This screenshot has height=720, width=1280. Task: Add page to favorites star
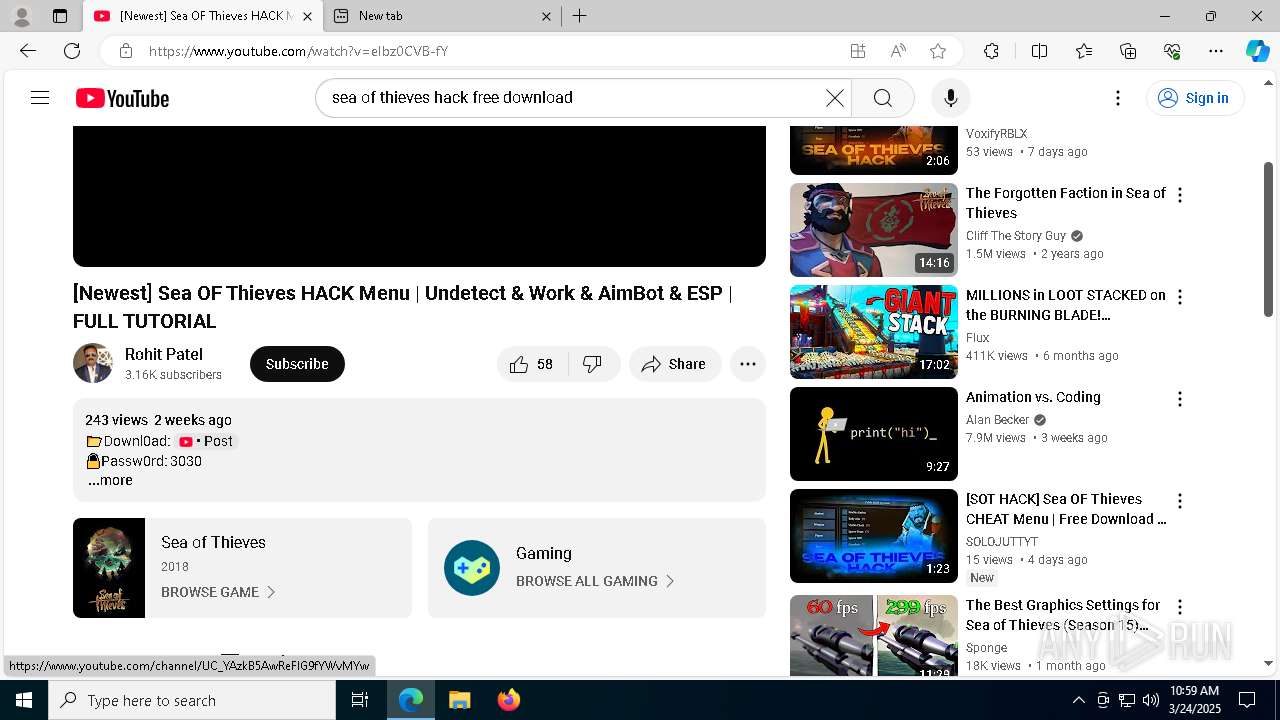coord(937,51)
